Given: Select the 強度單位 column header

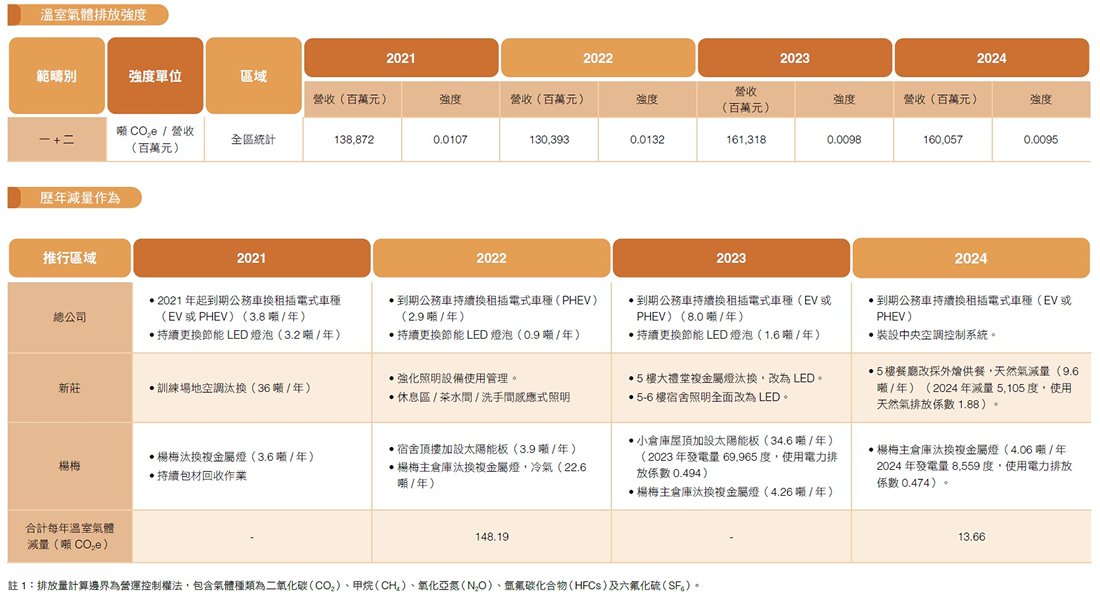Looking at the screenshot, I should pos(155,76).
